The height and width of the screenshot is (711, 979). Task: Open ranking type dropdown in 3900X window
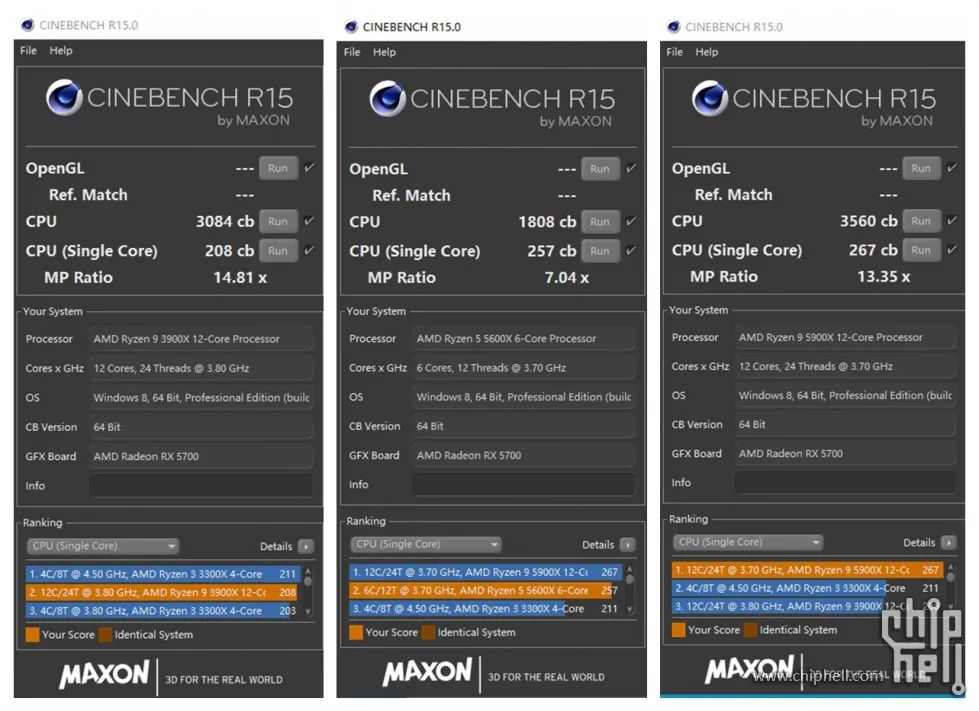click(x=103, y=546)
